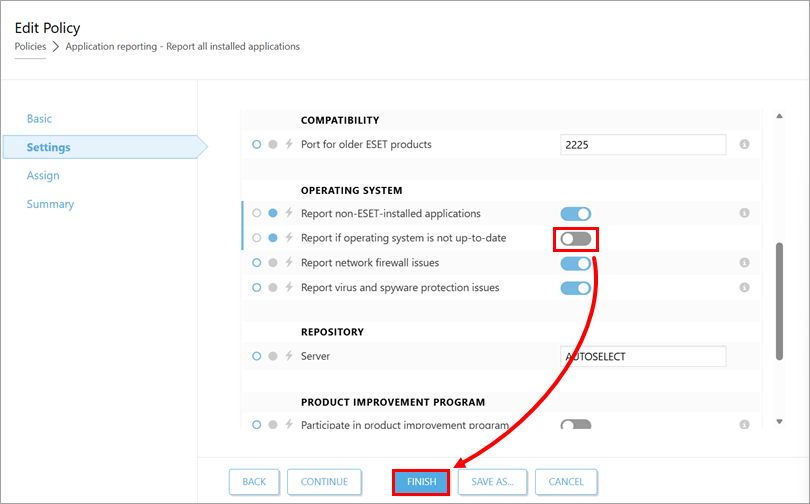Image resolution: width=810 pixels, height=504 pixels.
Task: Click the Save As button
Action: [491, 481]
